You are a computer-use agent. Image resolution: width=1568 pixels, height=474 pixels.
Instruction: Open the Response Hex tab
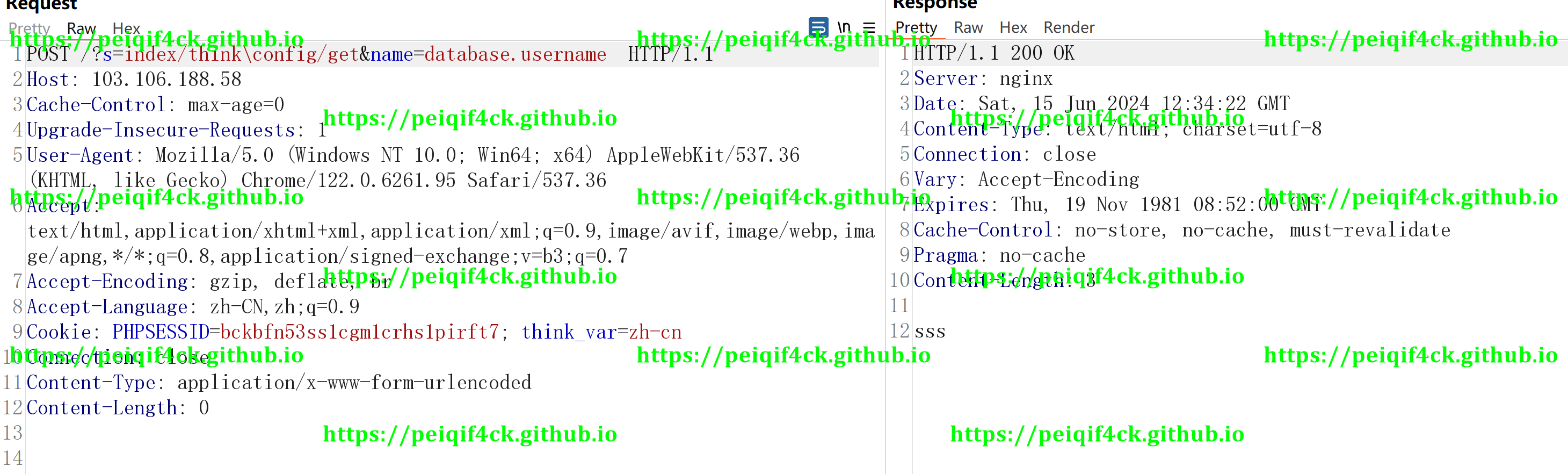pyautogui.click(x=1013, y=27)
